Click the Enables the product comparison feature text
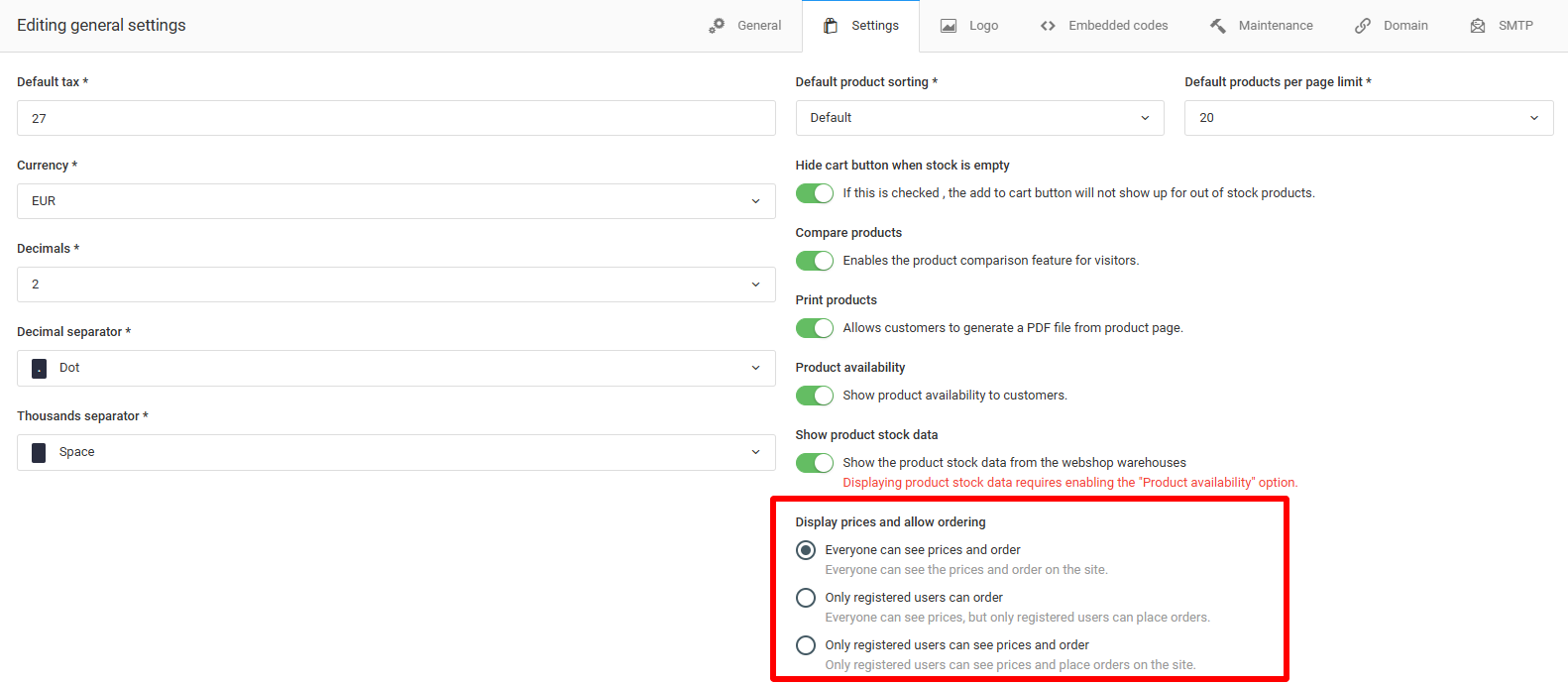1568x685 pixels. [991, 261]
